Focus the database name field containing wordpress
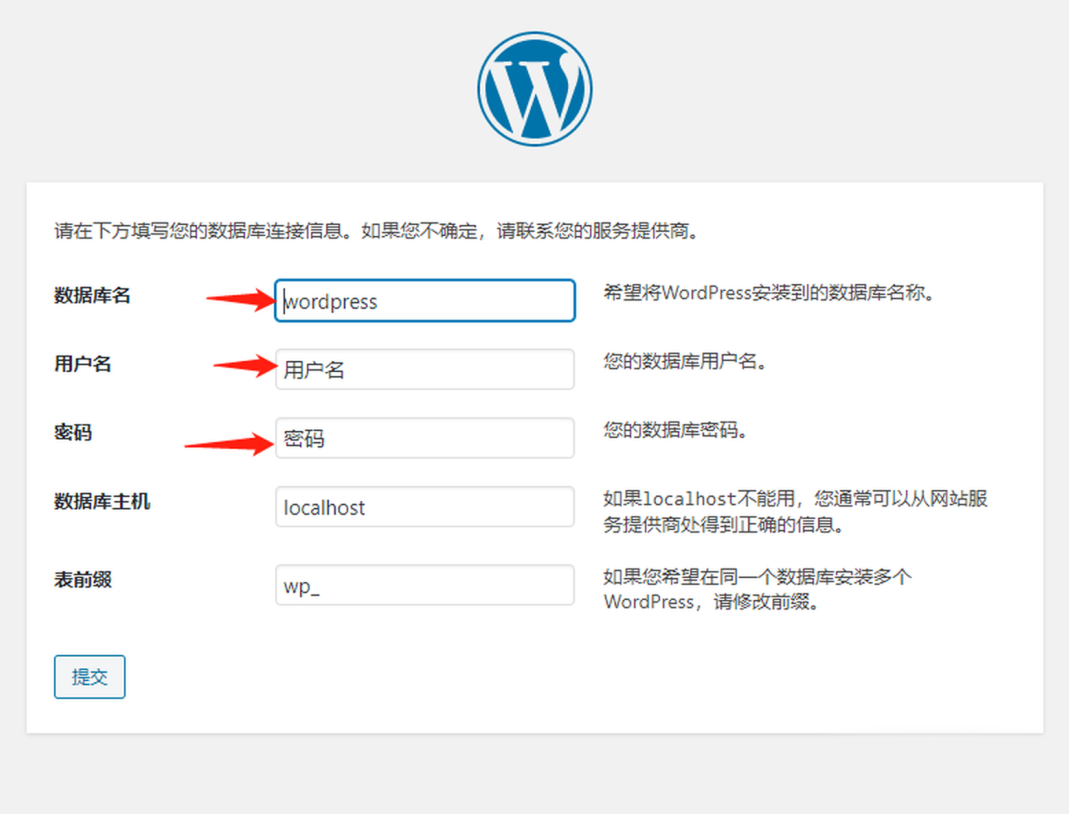The image size is (1069, 814). [425, 301]
